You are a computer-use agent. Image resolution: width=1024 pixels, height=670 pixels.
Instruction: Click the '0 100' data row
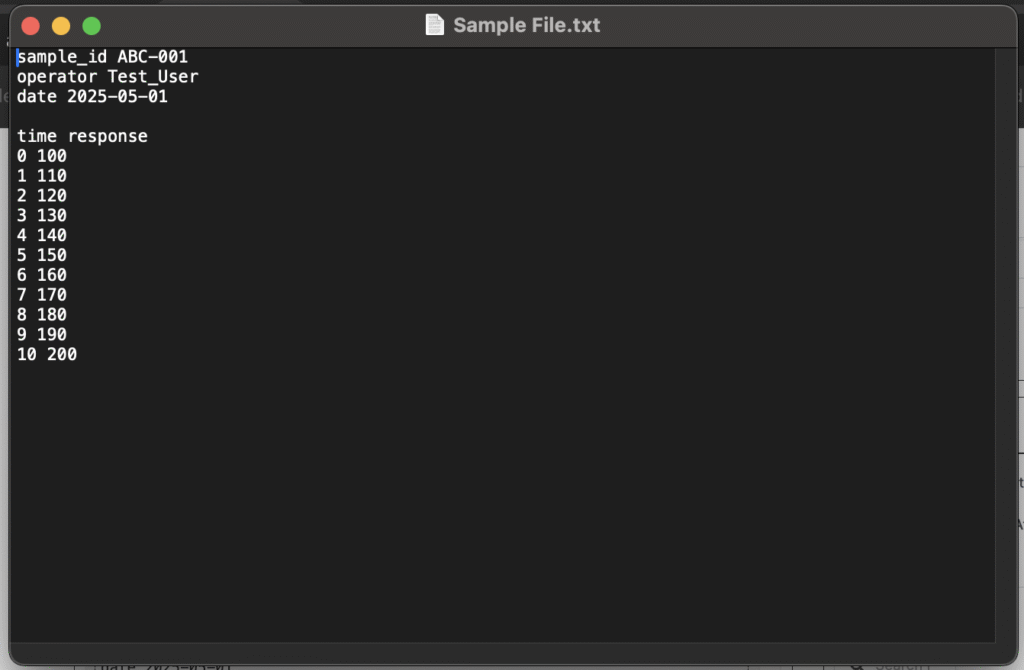coord(42,156)
